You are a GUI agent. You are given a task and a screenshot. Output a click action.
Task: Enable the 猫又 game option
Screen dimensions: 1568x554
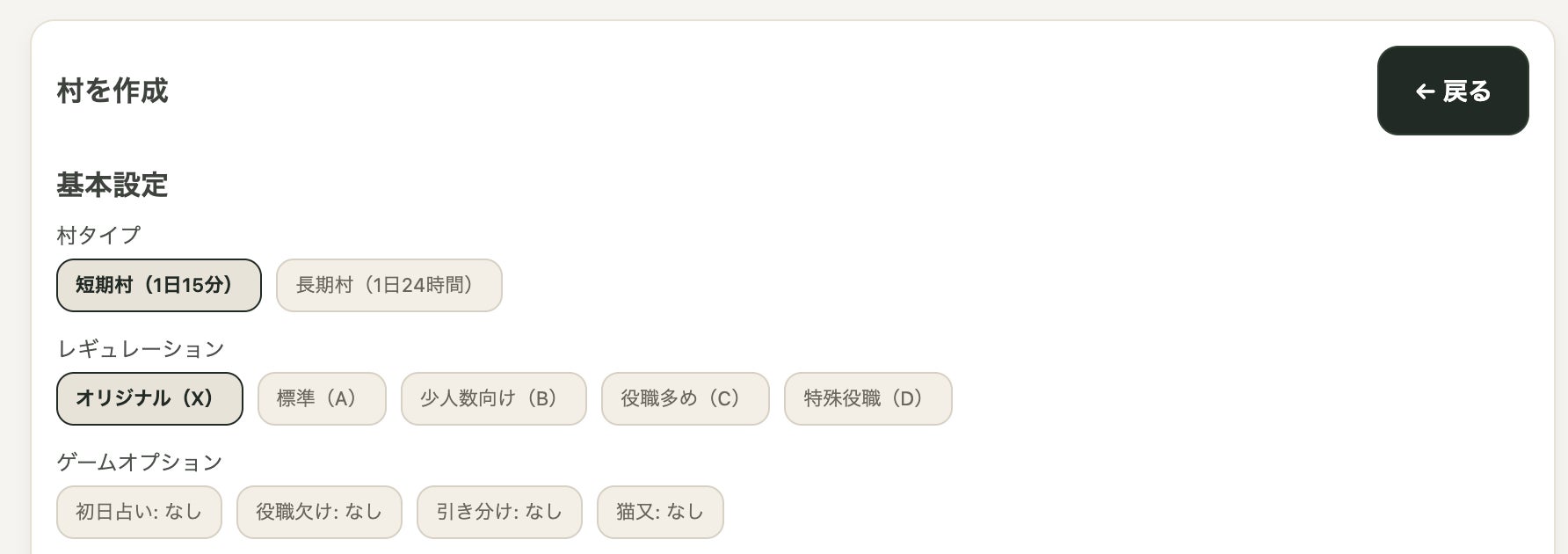660,512
